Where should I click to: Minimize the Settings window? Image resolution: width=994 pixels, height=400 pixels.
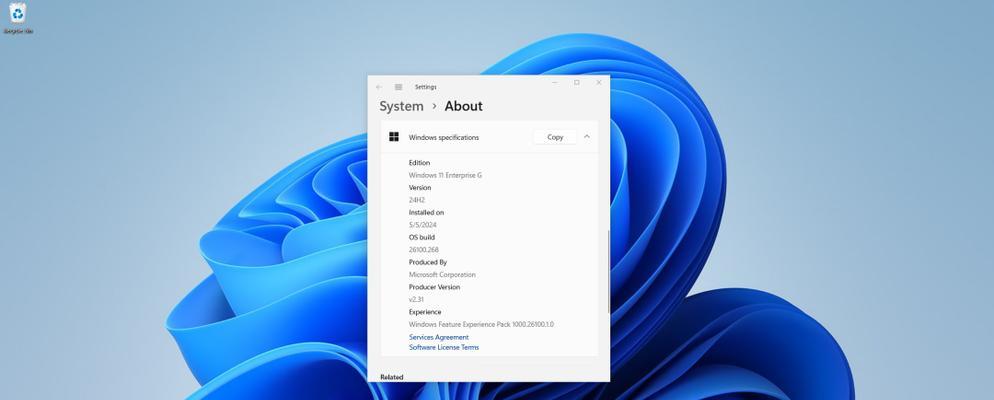click(x=555, y=82)
